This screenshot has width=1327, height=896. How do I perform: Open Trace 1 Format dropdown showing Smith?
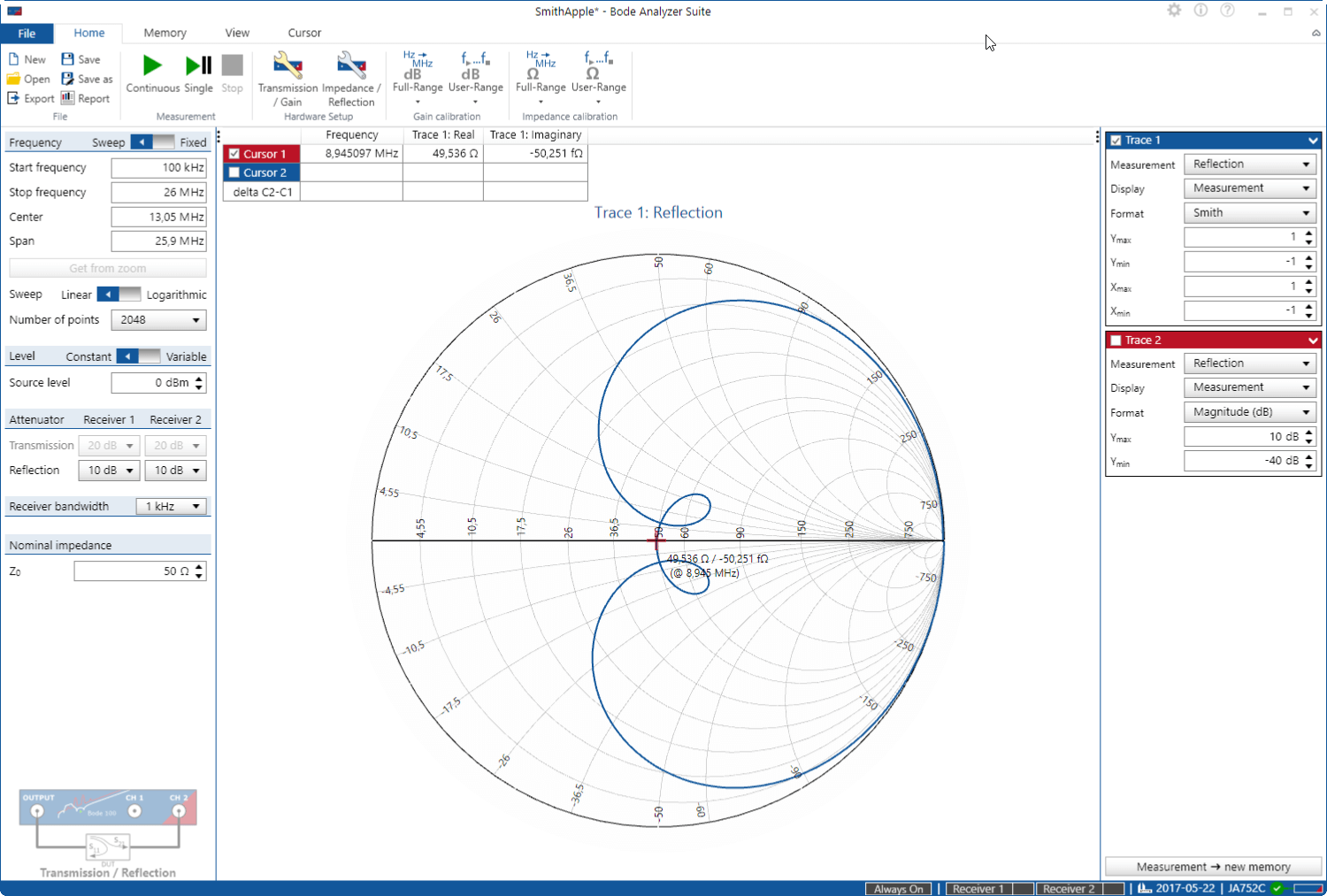click(1249, 213)
